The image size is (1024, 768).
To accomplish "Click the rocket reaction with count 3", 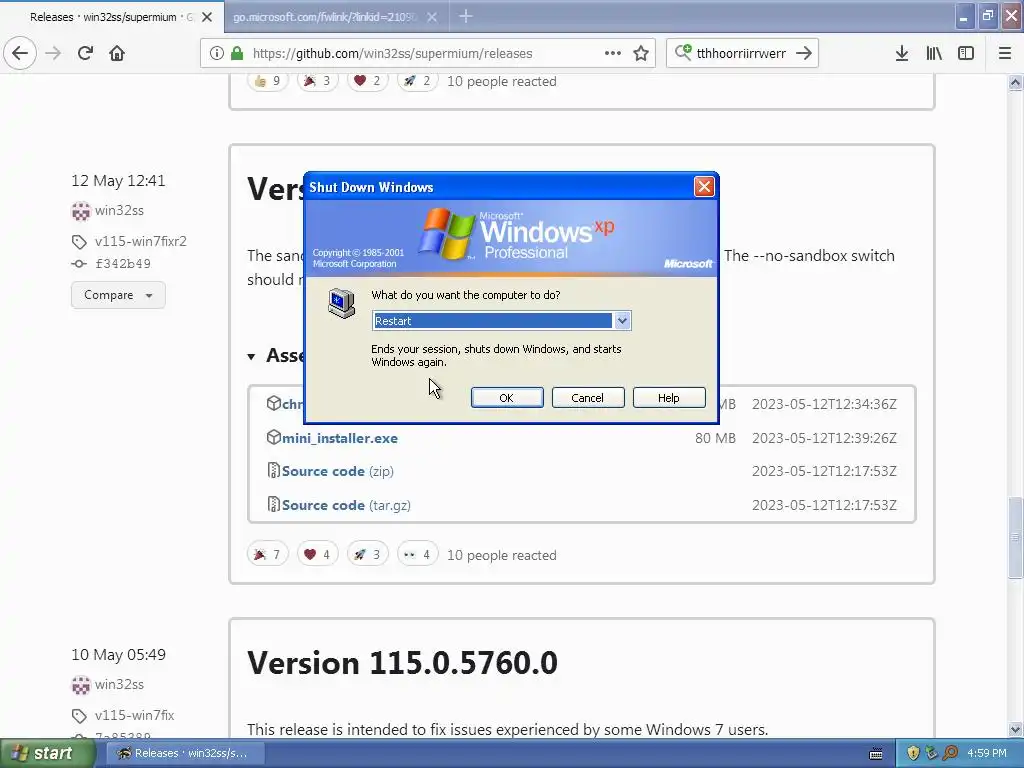I will tap(367, 554).
